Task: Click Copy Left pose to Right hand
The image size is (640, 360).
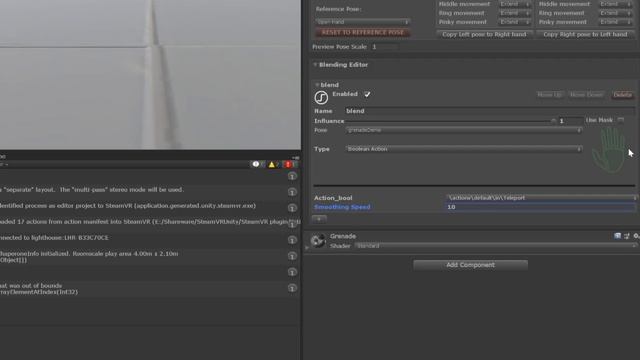Action: tap(484, 34)
